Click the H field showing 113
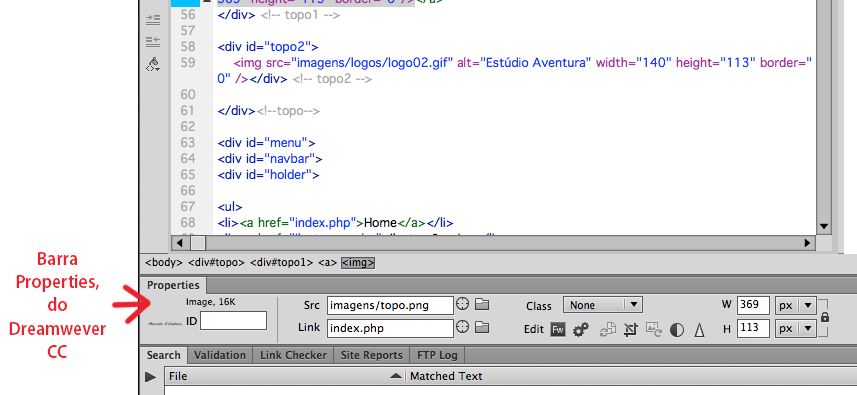857x395 pixels. click(753, 329)
